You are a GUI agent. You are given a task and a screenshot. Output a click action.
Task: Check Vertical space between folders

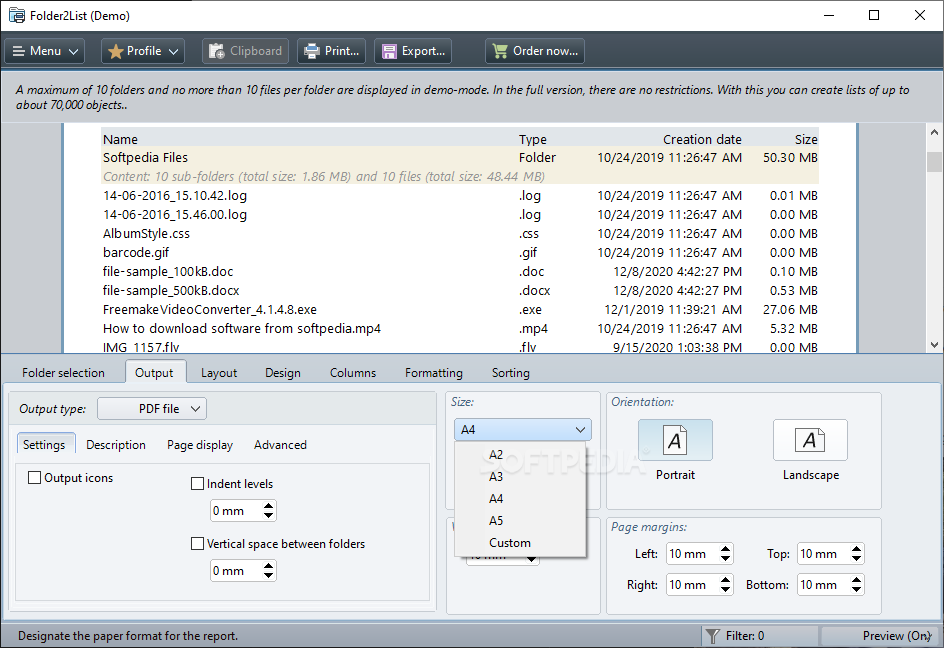pyautogui.click(x=197, y=544)
